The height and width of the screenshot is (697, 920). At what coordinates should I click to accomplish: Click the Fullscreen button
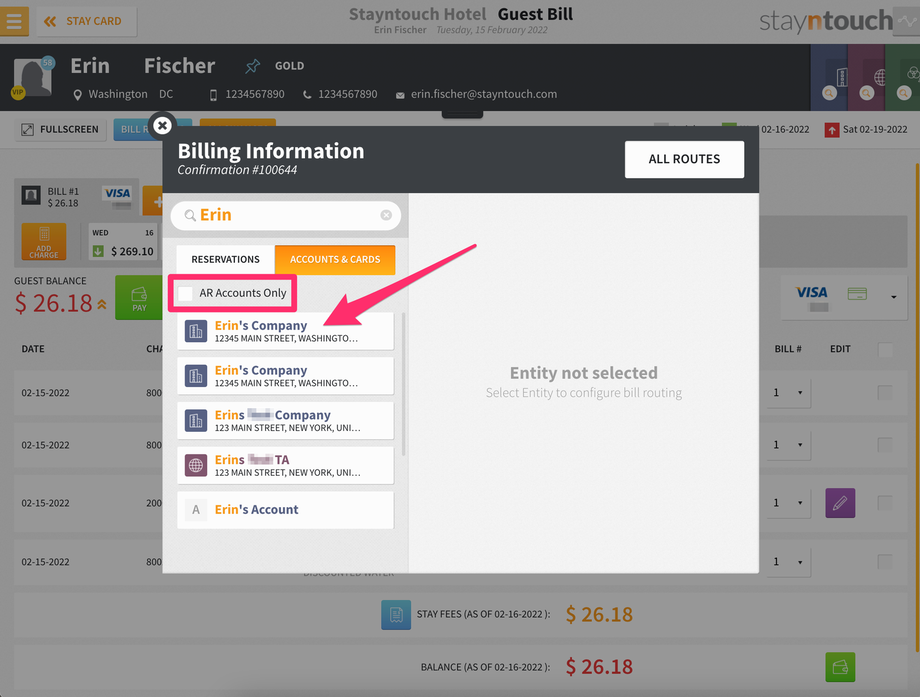point(60,130)
